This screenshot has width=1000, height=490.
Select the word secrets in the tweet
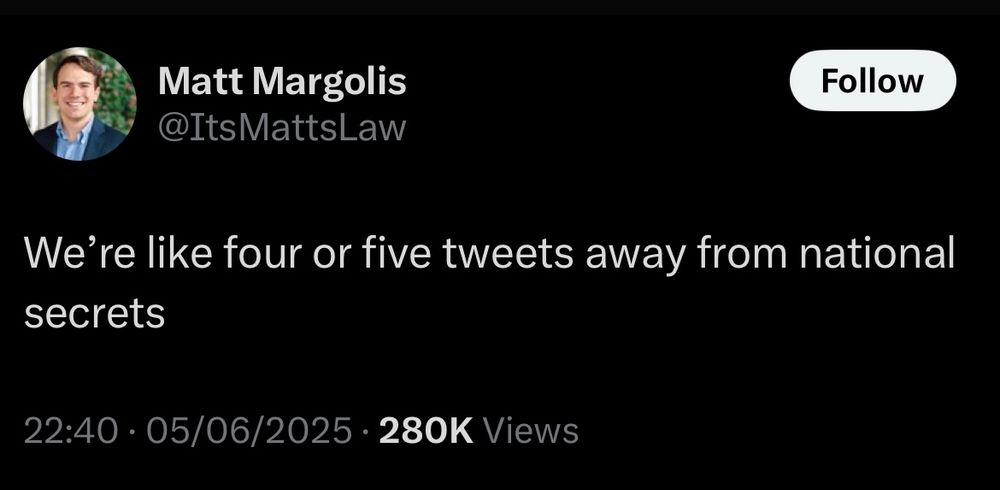point(94,314)
